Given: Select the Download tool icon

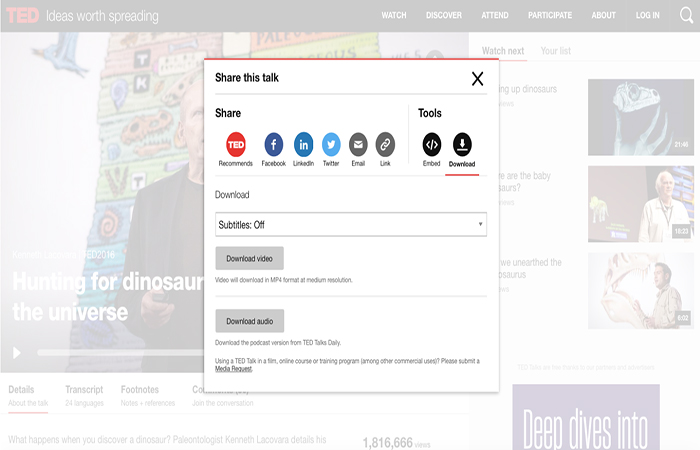Looking at the screenshot, I should pos(462,145).
